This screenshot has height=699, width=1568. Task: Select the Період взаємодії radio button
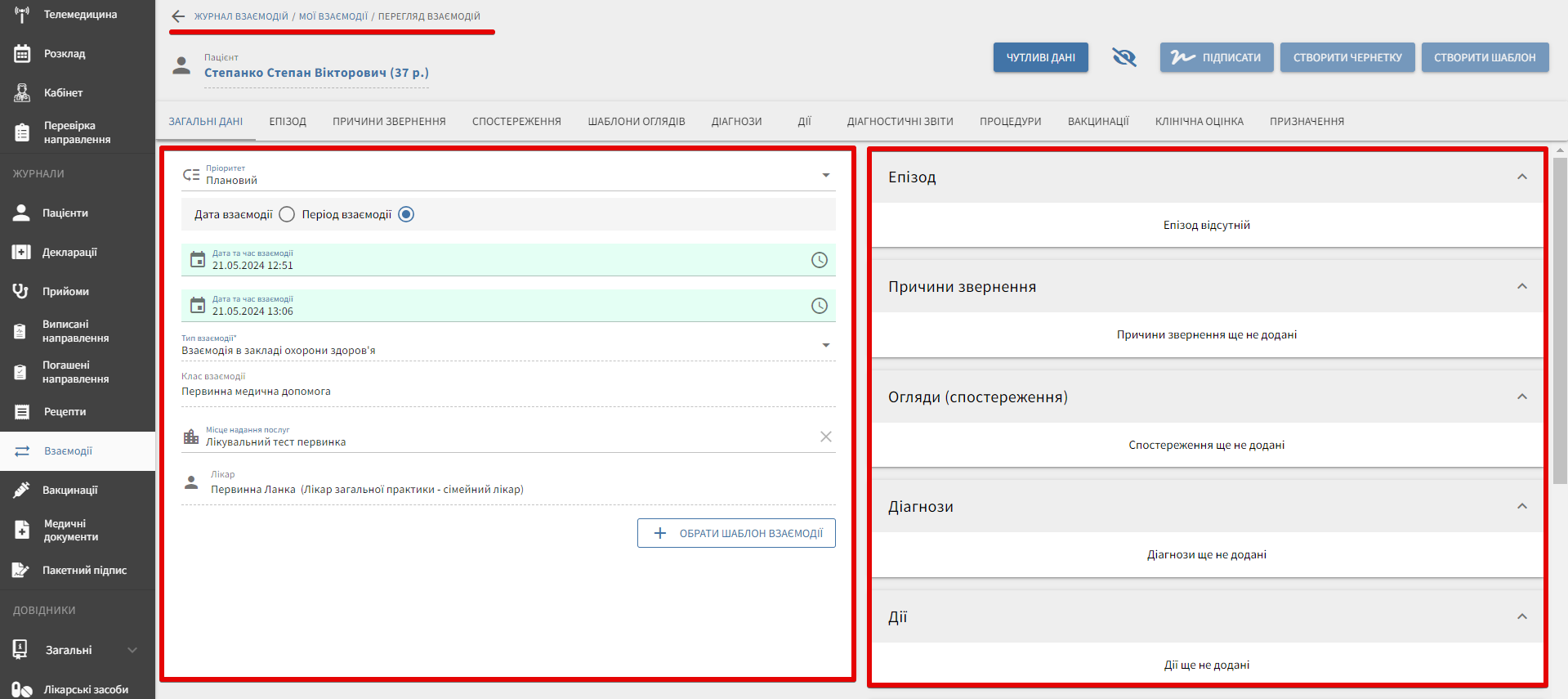(x=406, y=214)
